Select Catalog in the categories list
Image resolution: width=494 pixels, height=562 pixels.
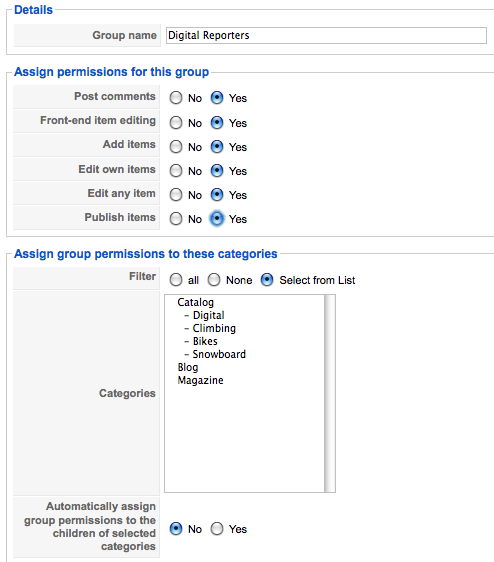[x=195, y=302]
